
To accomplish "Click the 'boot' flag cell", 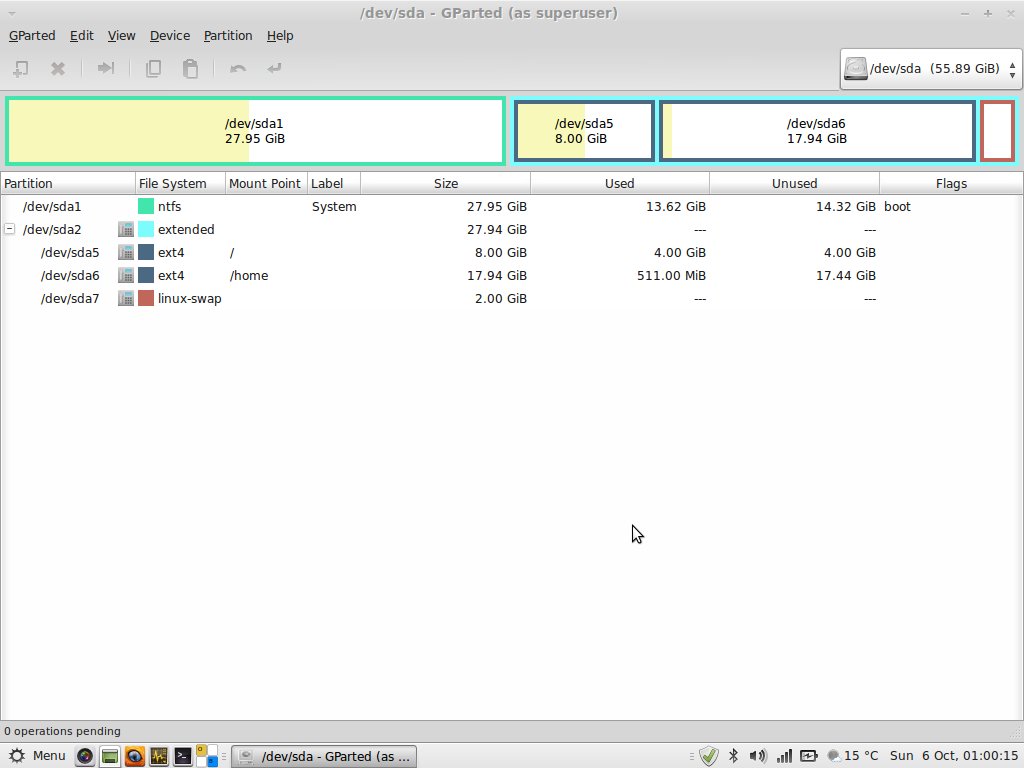I will click(897, 206).
